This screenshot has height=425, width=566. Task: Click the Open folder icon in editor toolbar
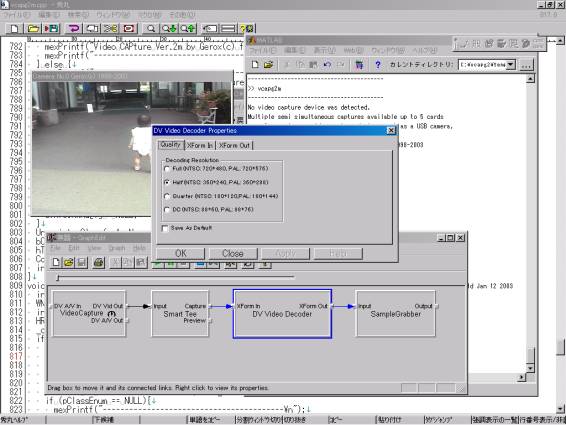(x=33, y=28)
